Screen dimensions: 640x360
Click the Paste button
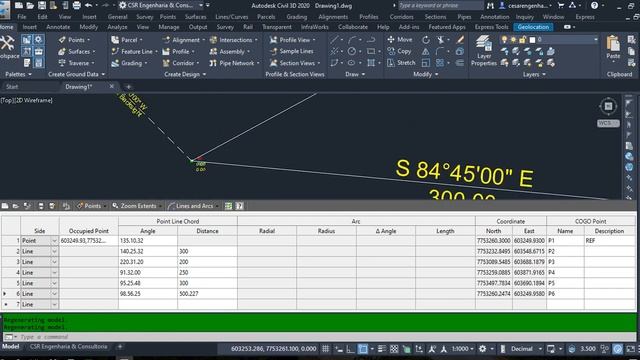[613, 47]
